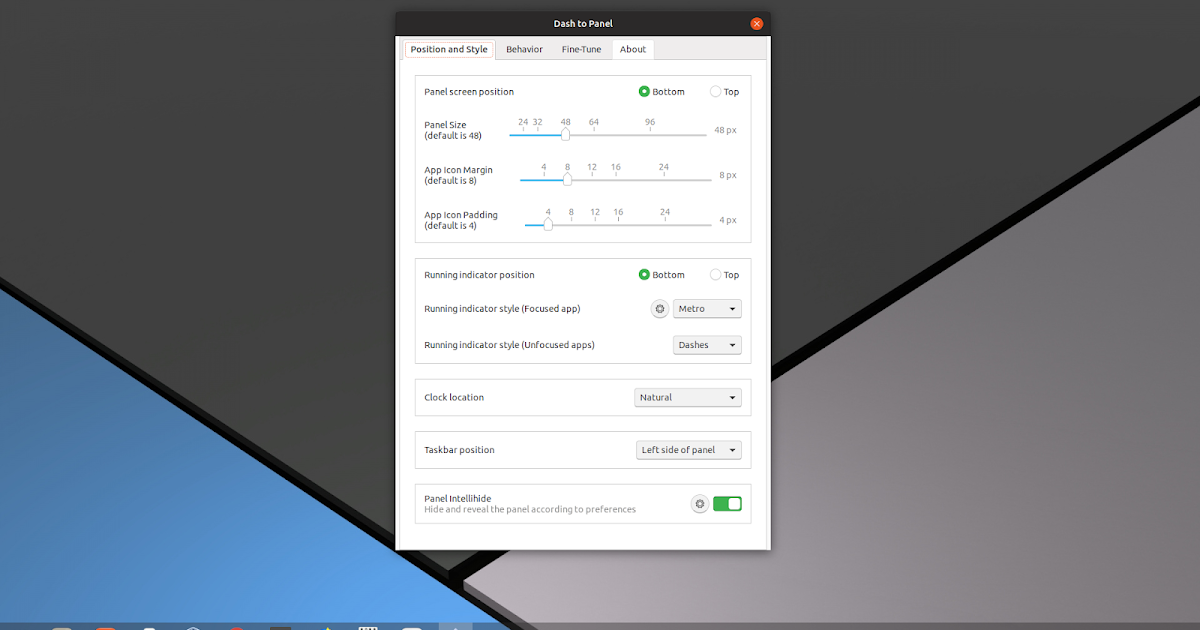Viewport: 1200px width, 630px height.
Task: Select the Bottom radio for Panel screen position
Action: (644, 91)
